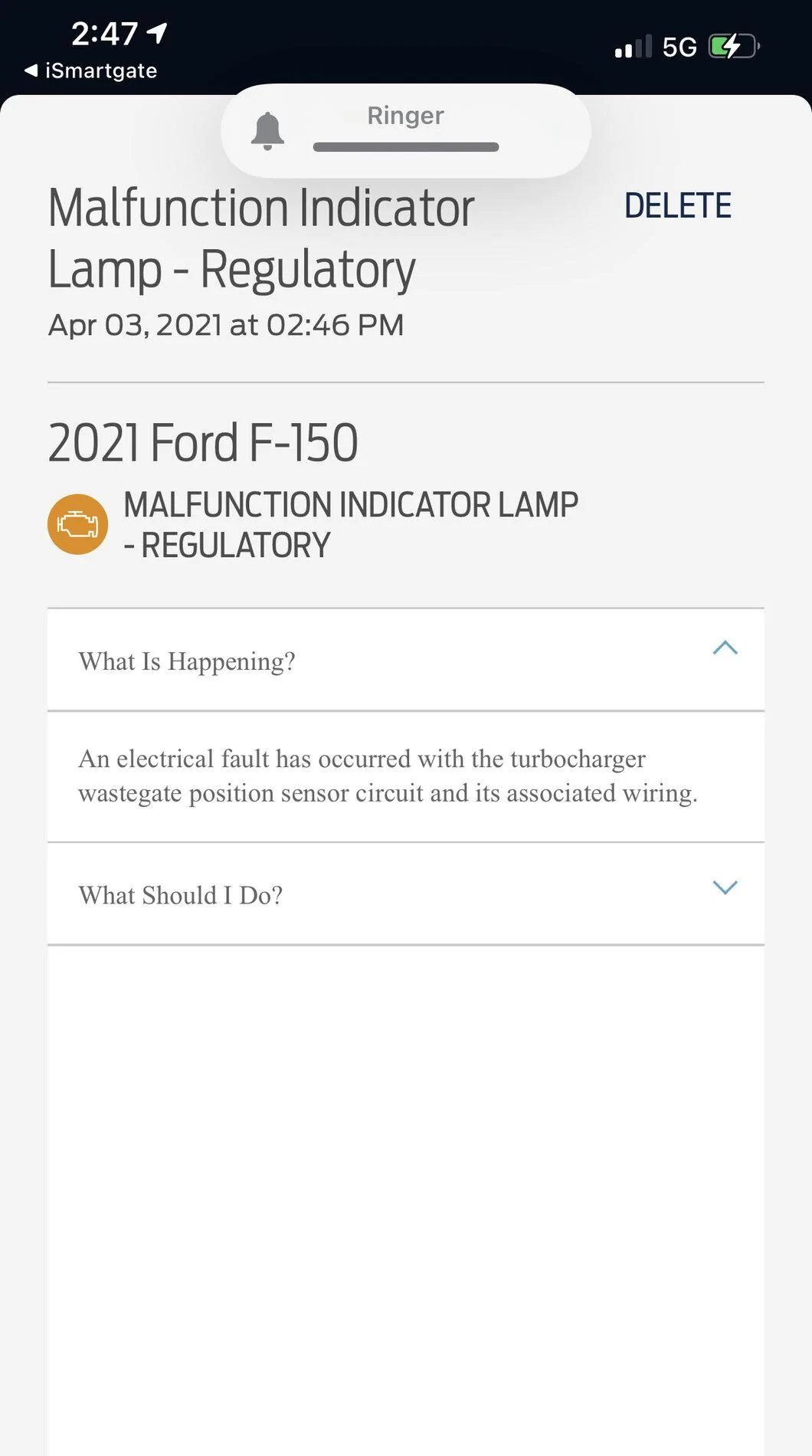Tap the location arrow in status bar
Screen dimensions: 812x1456
click(x=158, y=33)
